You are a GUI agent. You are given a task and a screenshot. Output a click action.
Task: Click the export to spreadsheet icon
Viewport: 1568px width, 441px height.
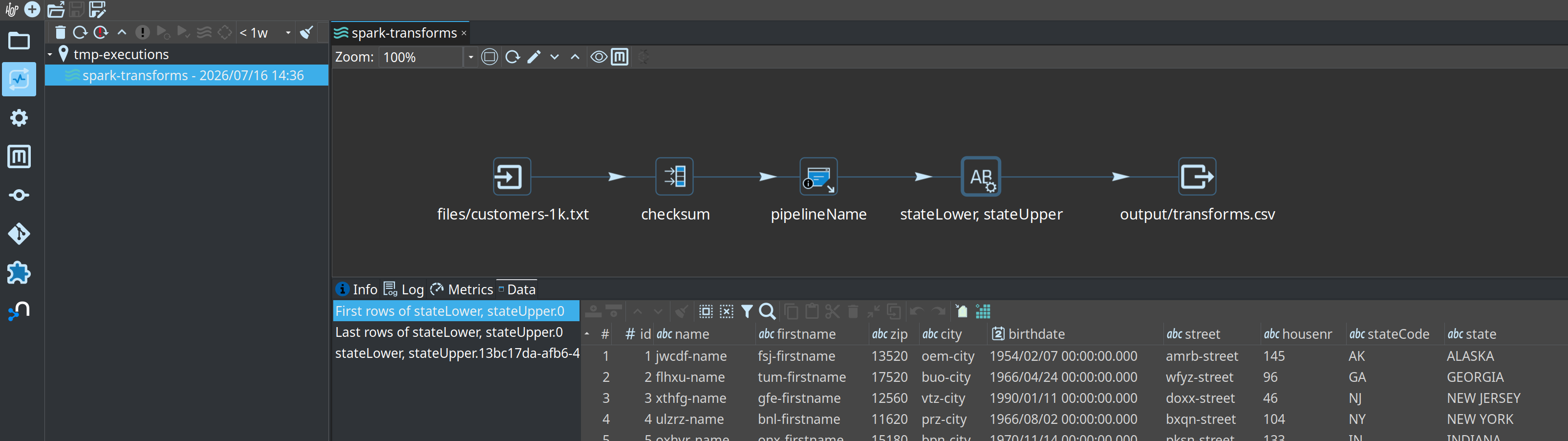[x=962, y=311]
